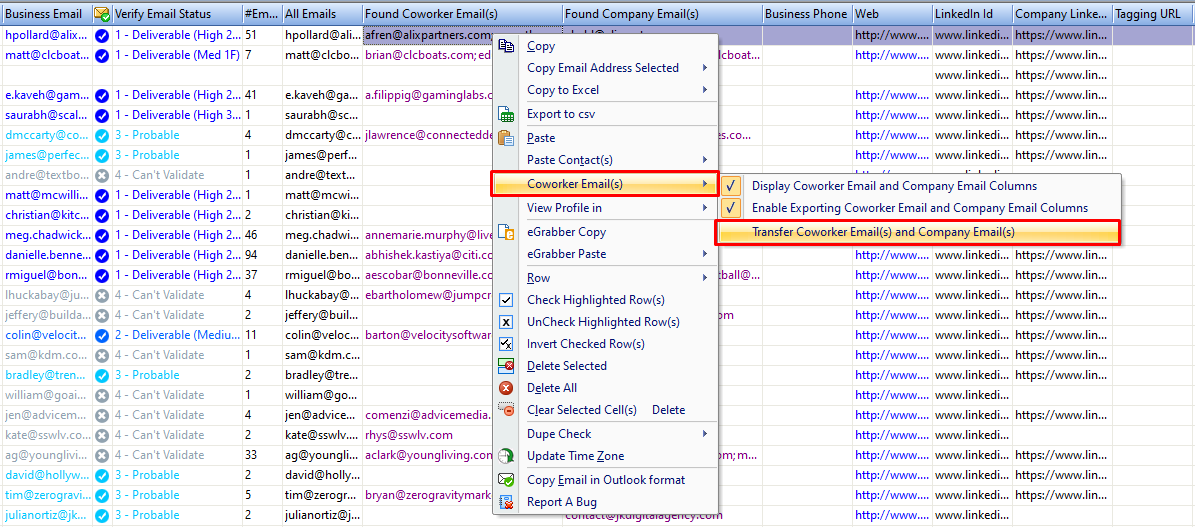Click the can't-validate icon for andre@textbo row

[101, 175]
